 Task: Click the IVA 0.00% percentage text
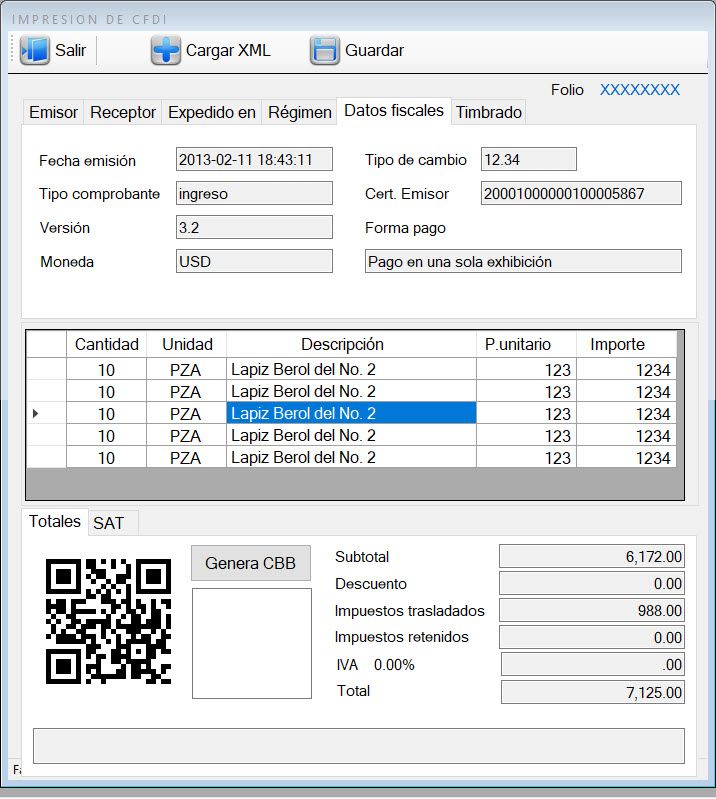click(x=394, y=665)
